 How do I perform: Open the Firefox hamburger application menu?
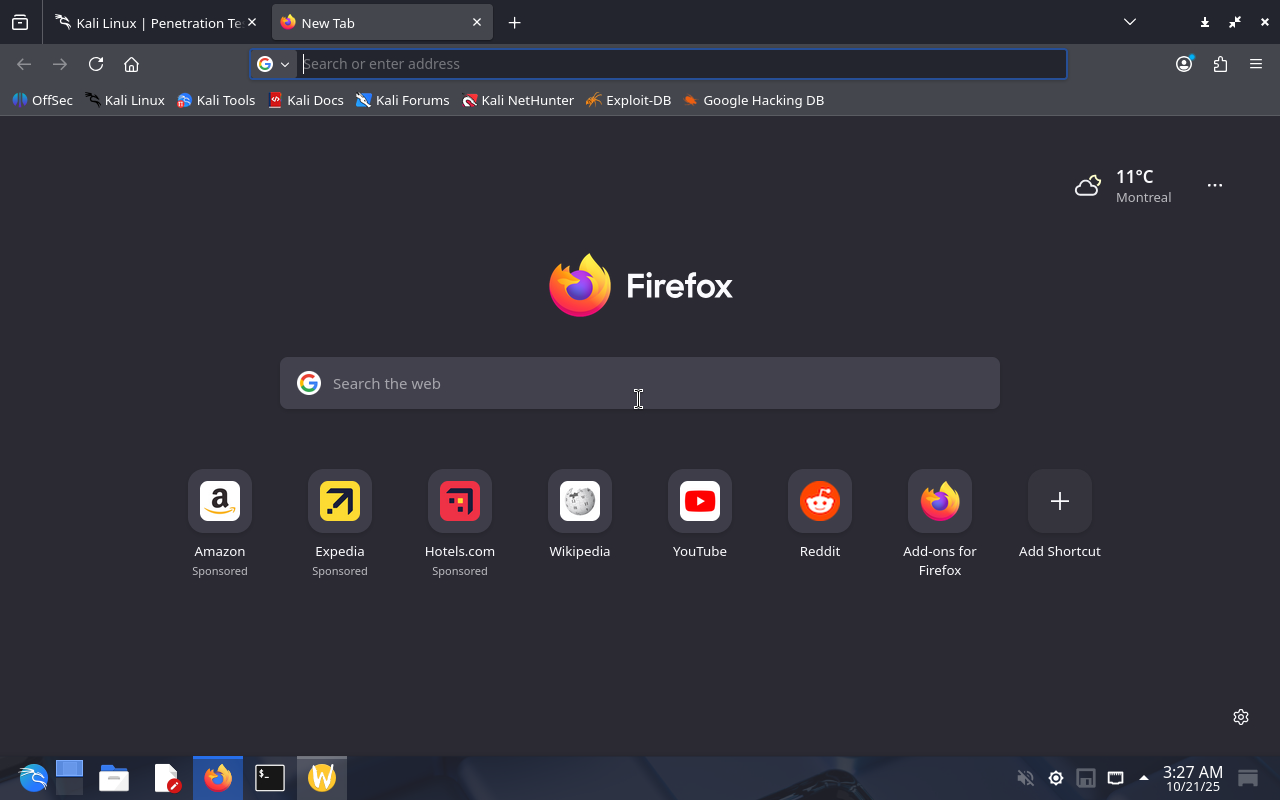tap(1256, 64)
